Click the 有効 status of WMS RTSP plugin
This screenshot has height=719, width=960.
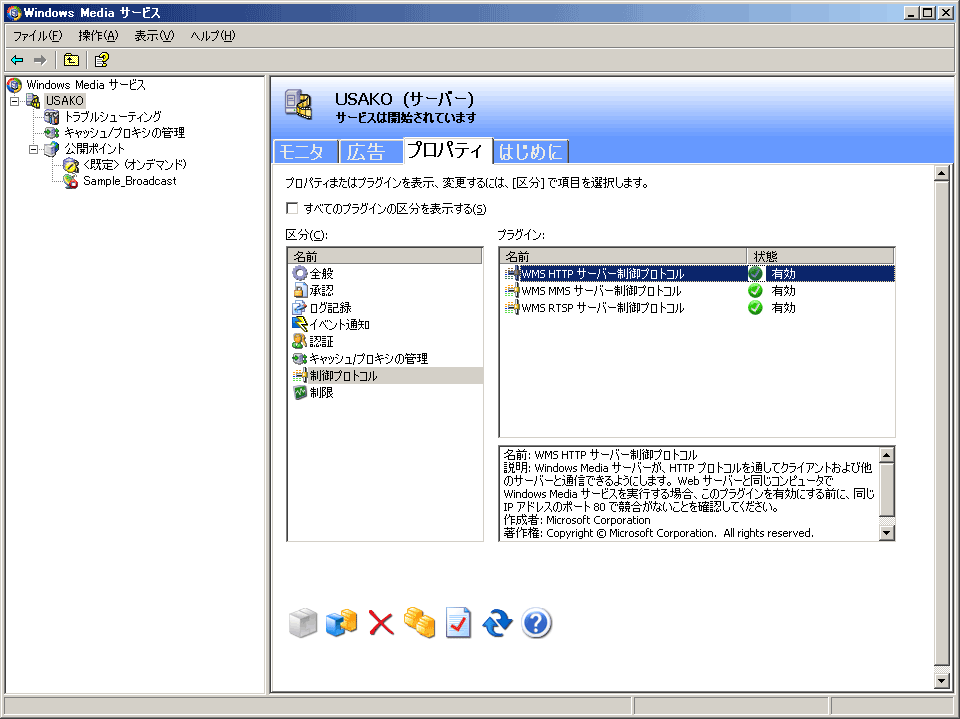tap(783, 307)
